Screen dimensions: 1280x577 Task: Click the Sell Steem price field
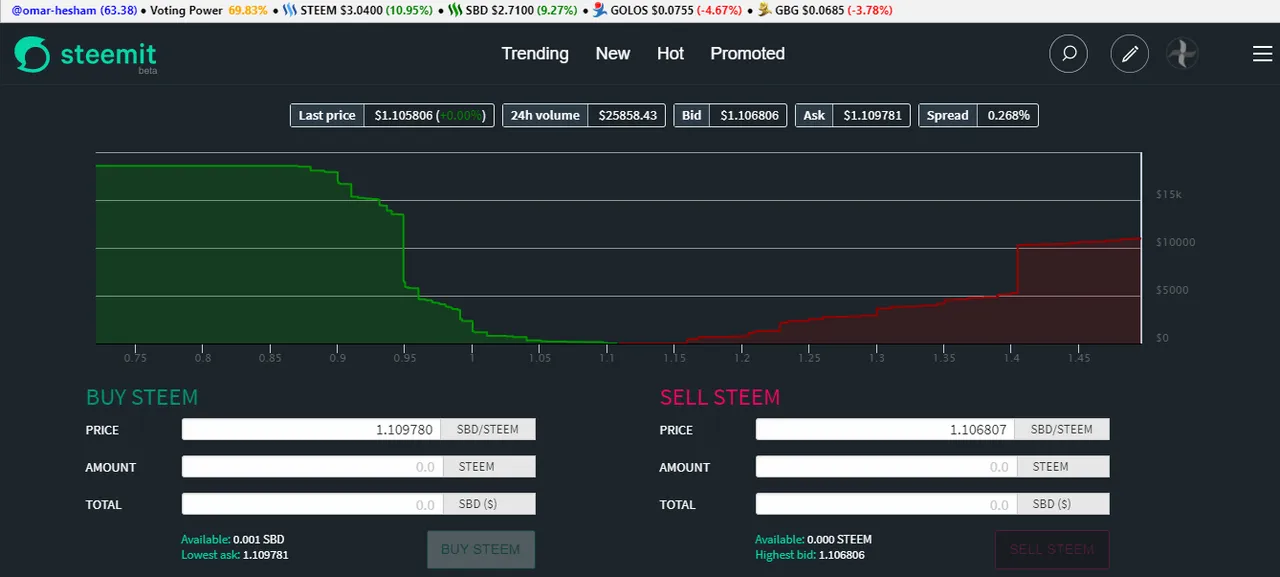(x=885, y=430)
